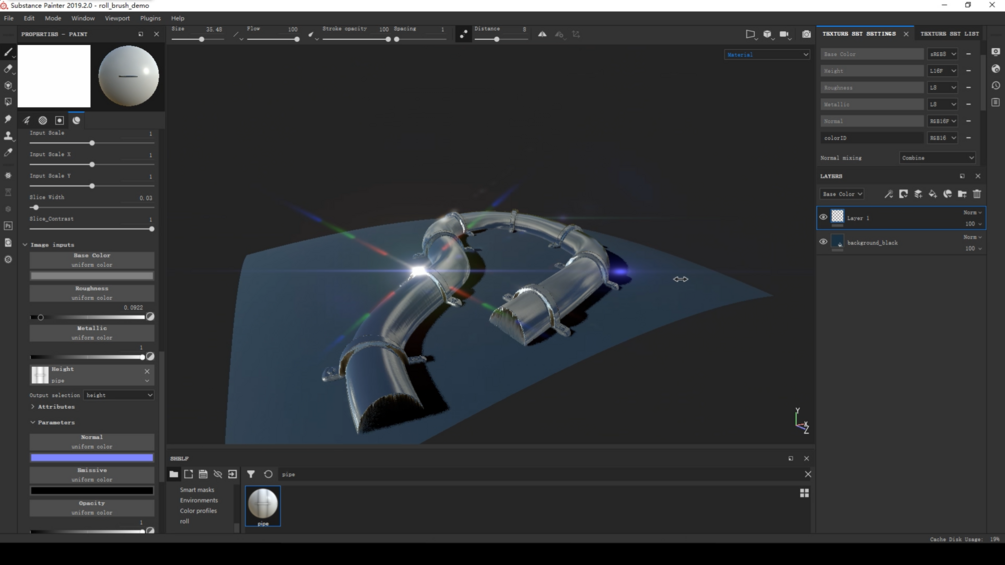The width and height of the screenshot is (1005, 565).
Task: Click the Emissive uniform color button
Action: click(92, 475)
